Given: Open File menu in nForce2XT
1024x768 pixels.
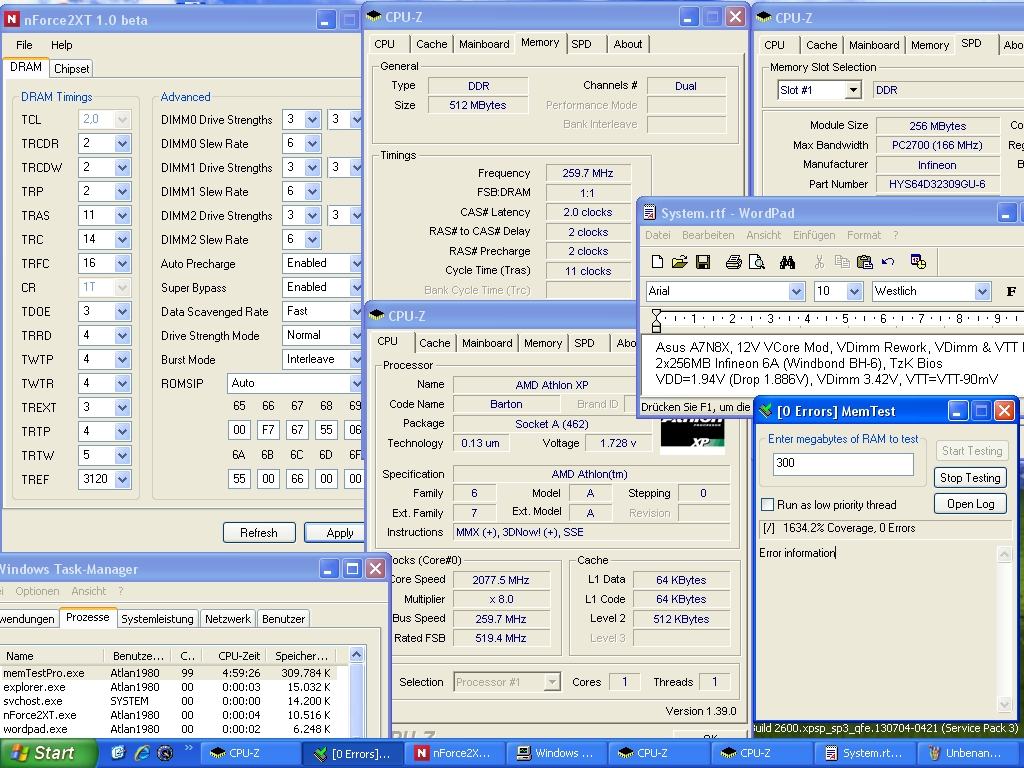Looking at the screenshot, I should tap(24, 45).
